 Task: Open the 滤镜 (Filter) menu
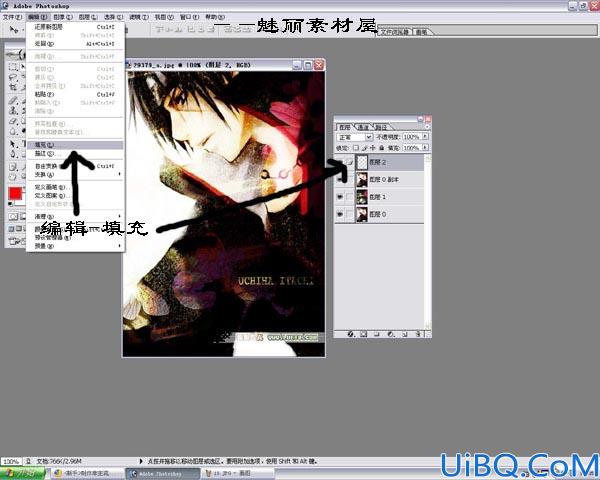(x=139, y=17)
